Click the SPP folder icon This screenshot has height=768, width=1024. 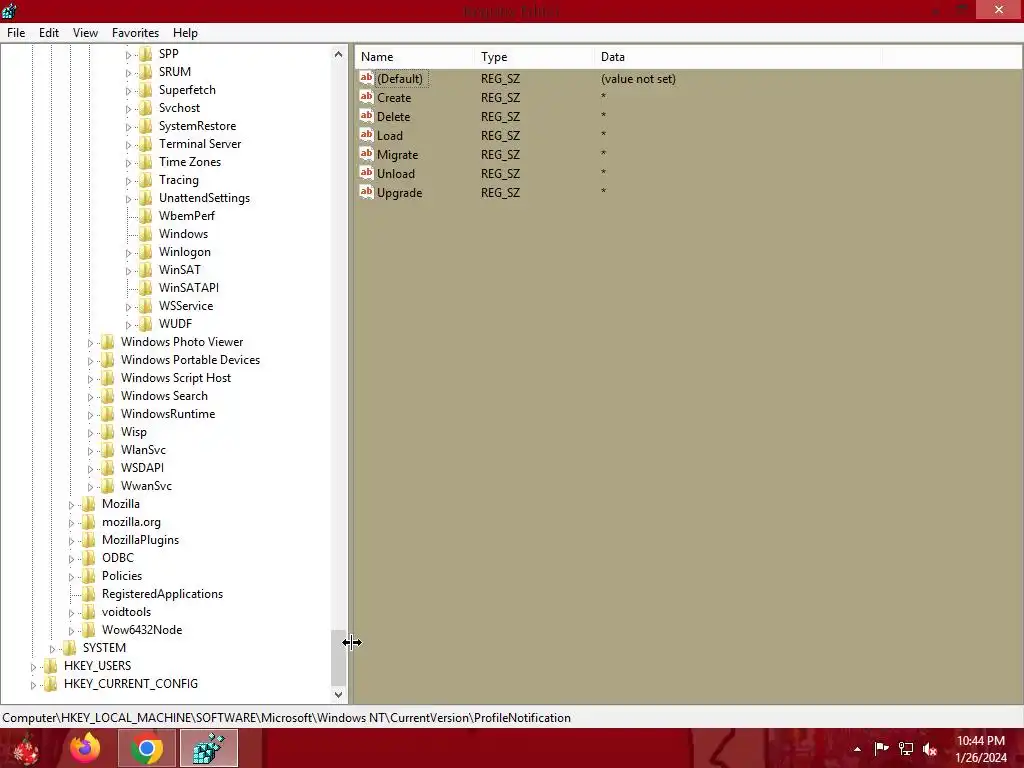(146, 54)
